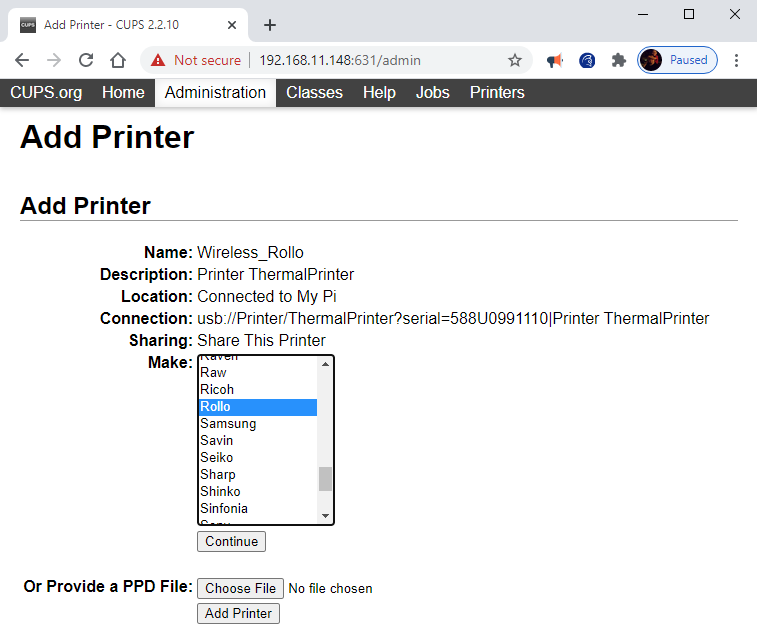Click the Make list scroll down arrow
Image resolution: width=757 pixels, height=640 pixels.
(x=325, y=516)
